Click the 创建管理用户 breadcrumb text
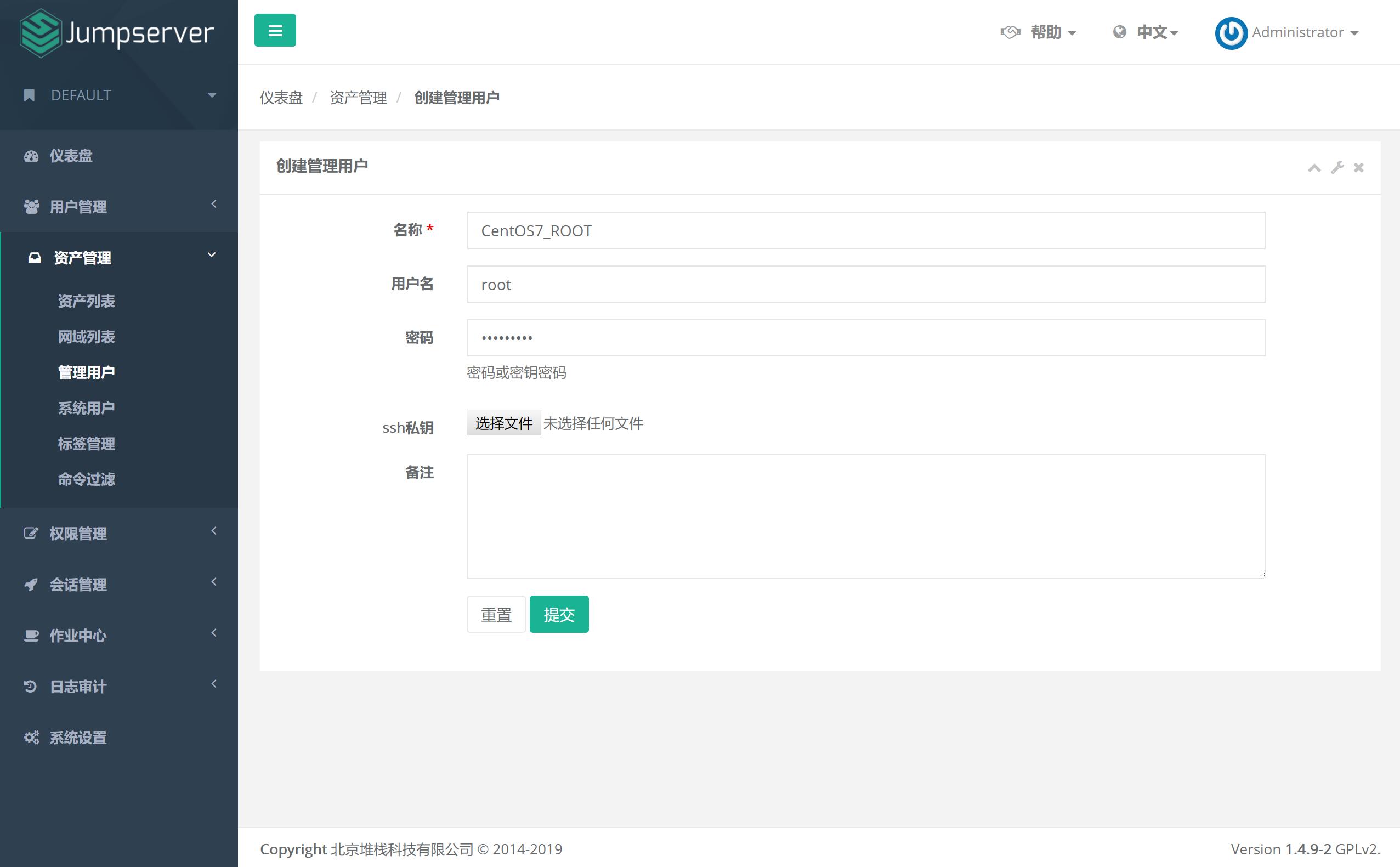This screenshot has height=867, width=1400. (x=457, y=98)
